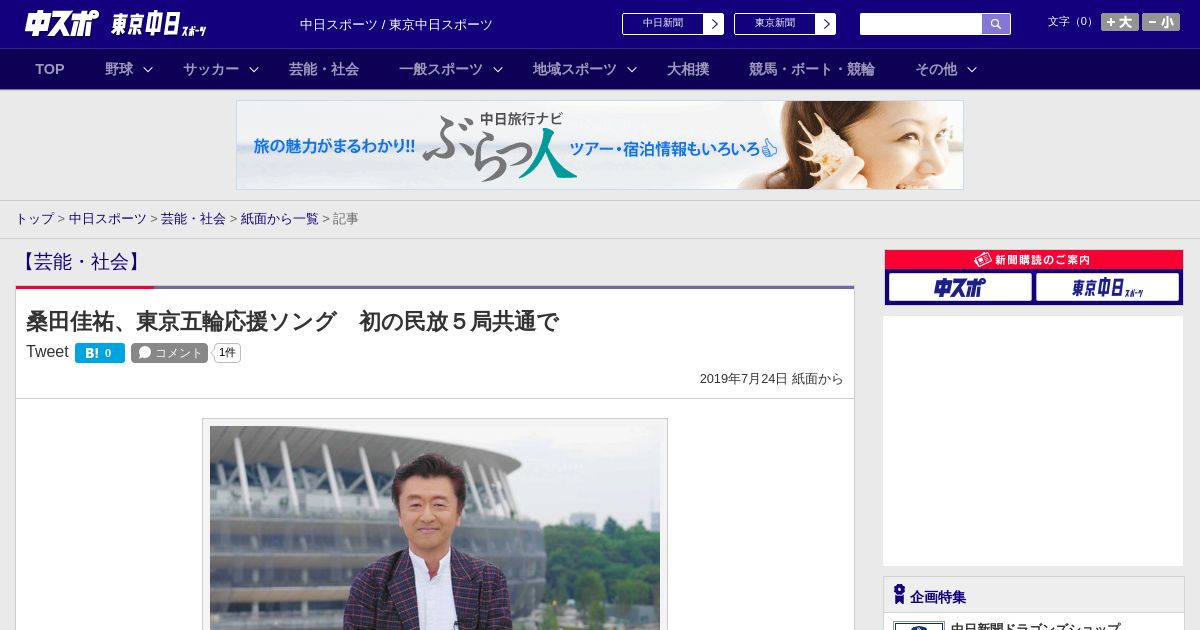
Task: Click the 中スポ logo
Action: tap(62, 23)
